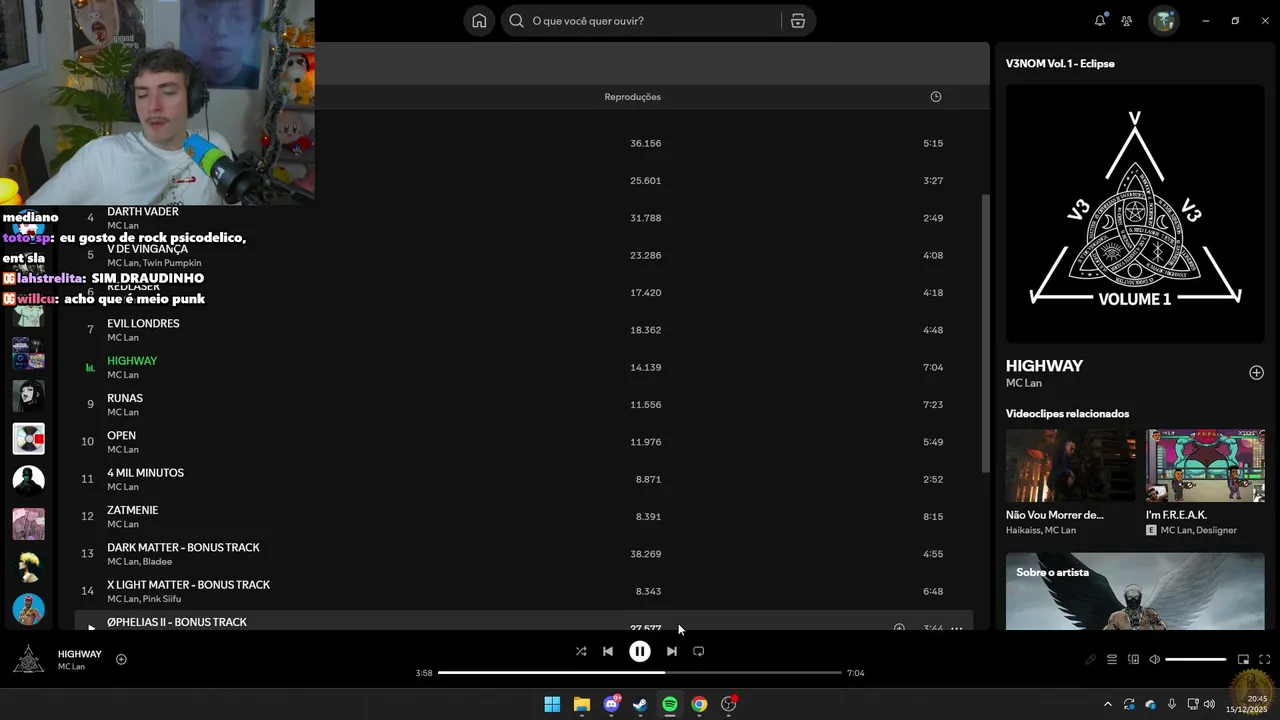Open Google Chrome from the taskbar
The height and width of the screenshot is (720, 1280).
point(699,705)
